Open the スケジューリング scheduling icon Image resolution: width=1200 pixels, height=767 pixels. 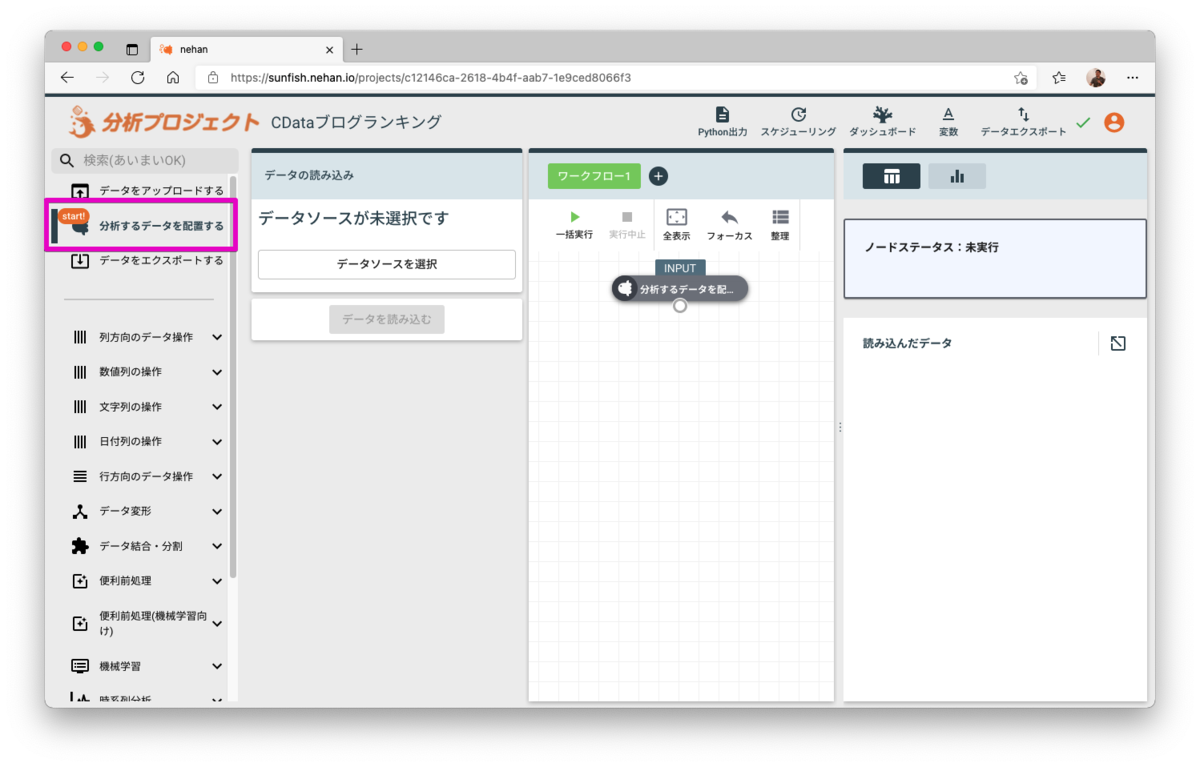[797, 118]
